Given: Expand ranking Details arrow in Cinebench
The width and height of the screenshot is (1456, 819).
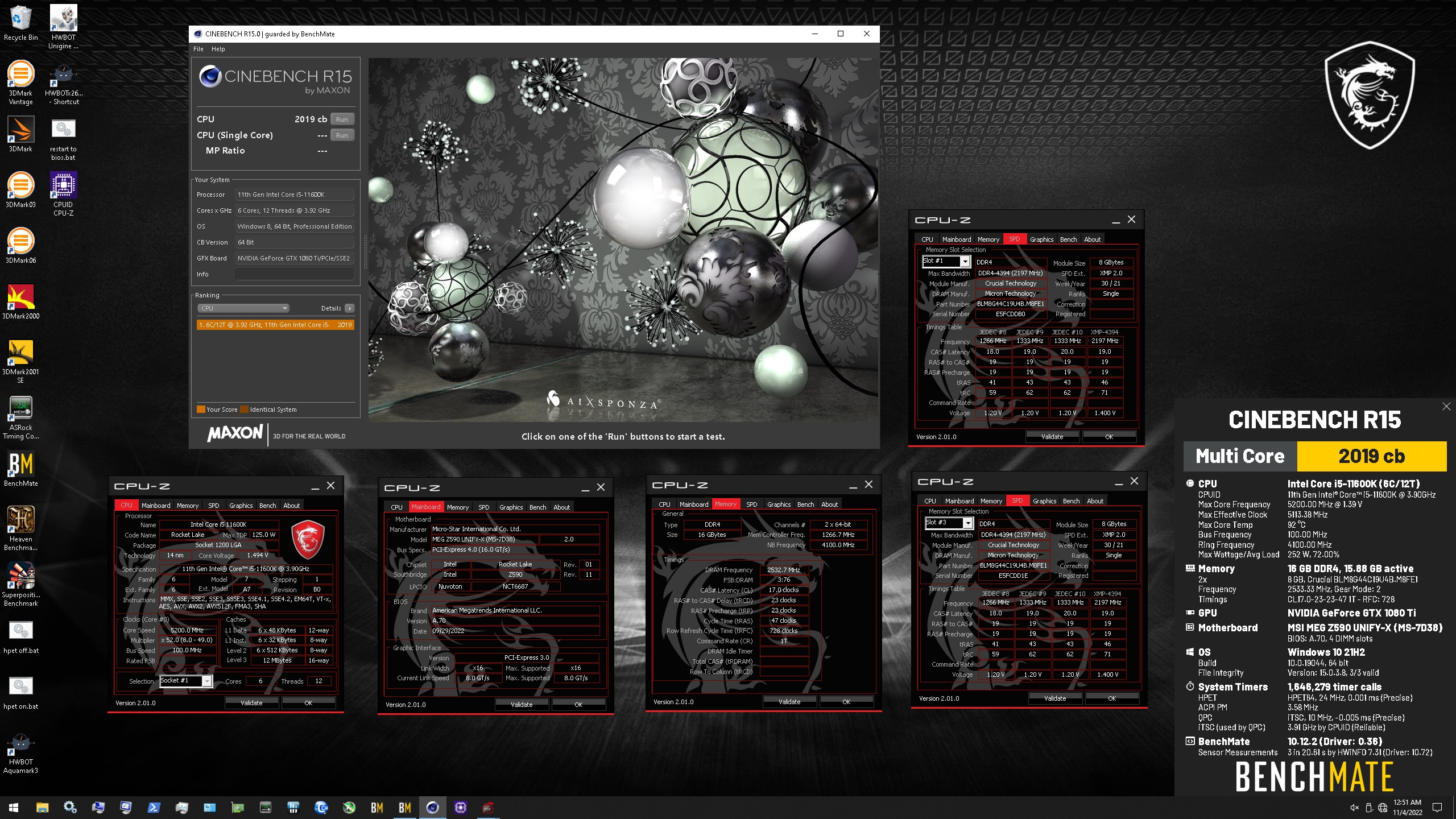Looking at the screenshot, I should (x=350, y=308).
